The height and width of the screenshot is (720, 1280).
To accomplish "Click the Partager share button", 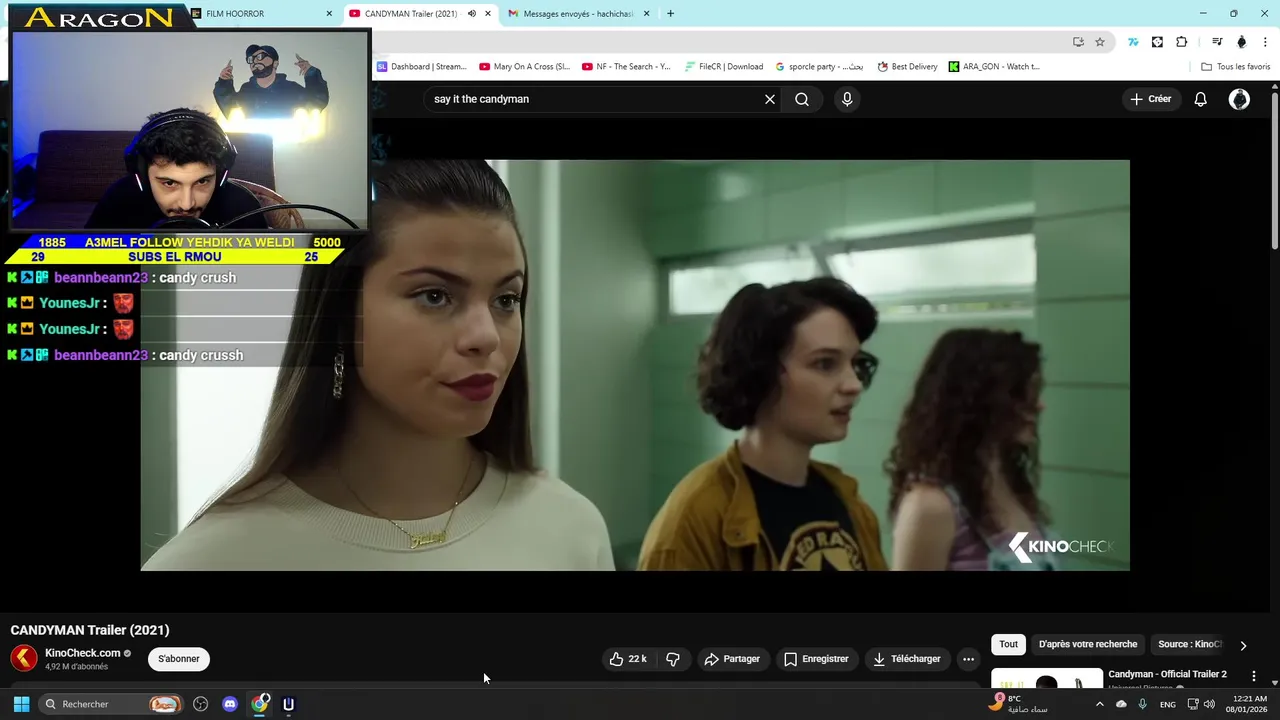I will (733, 659).
